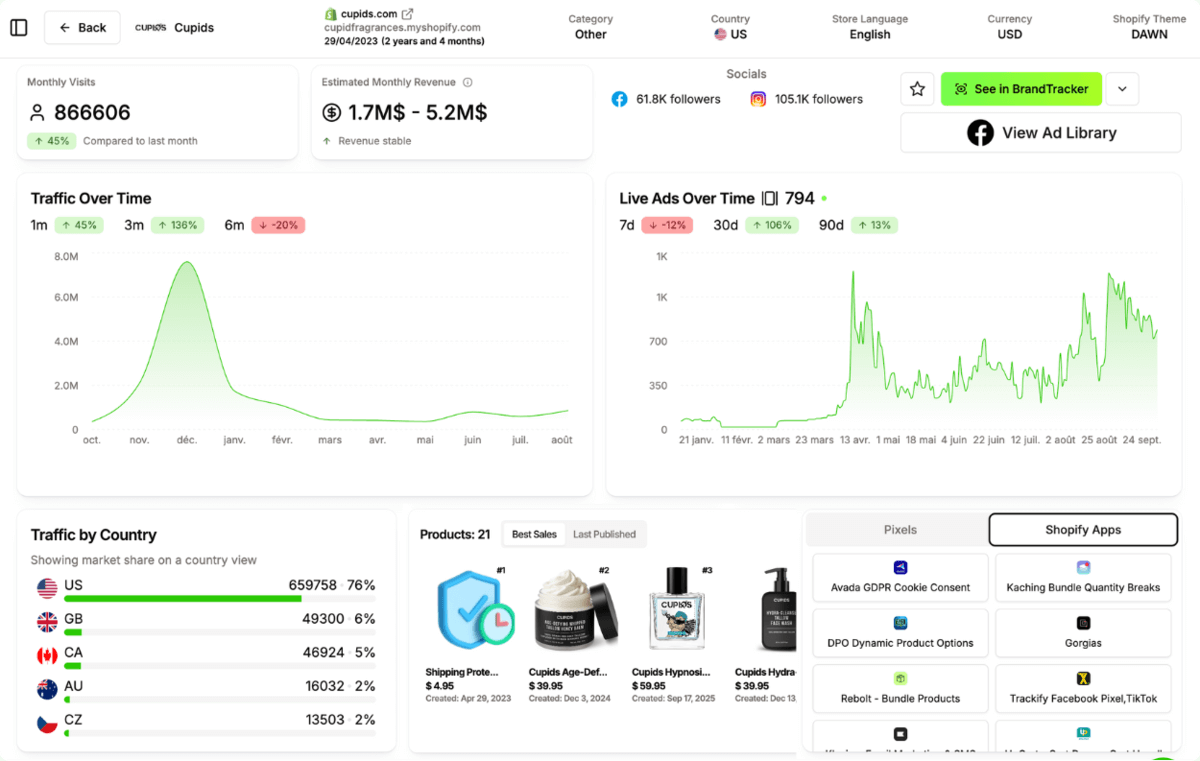Click the Avada GDPR app icon
Screen dimensions: 1200x761
coord(900,567)
